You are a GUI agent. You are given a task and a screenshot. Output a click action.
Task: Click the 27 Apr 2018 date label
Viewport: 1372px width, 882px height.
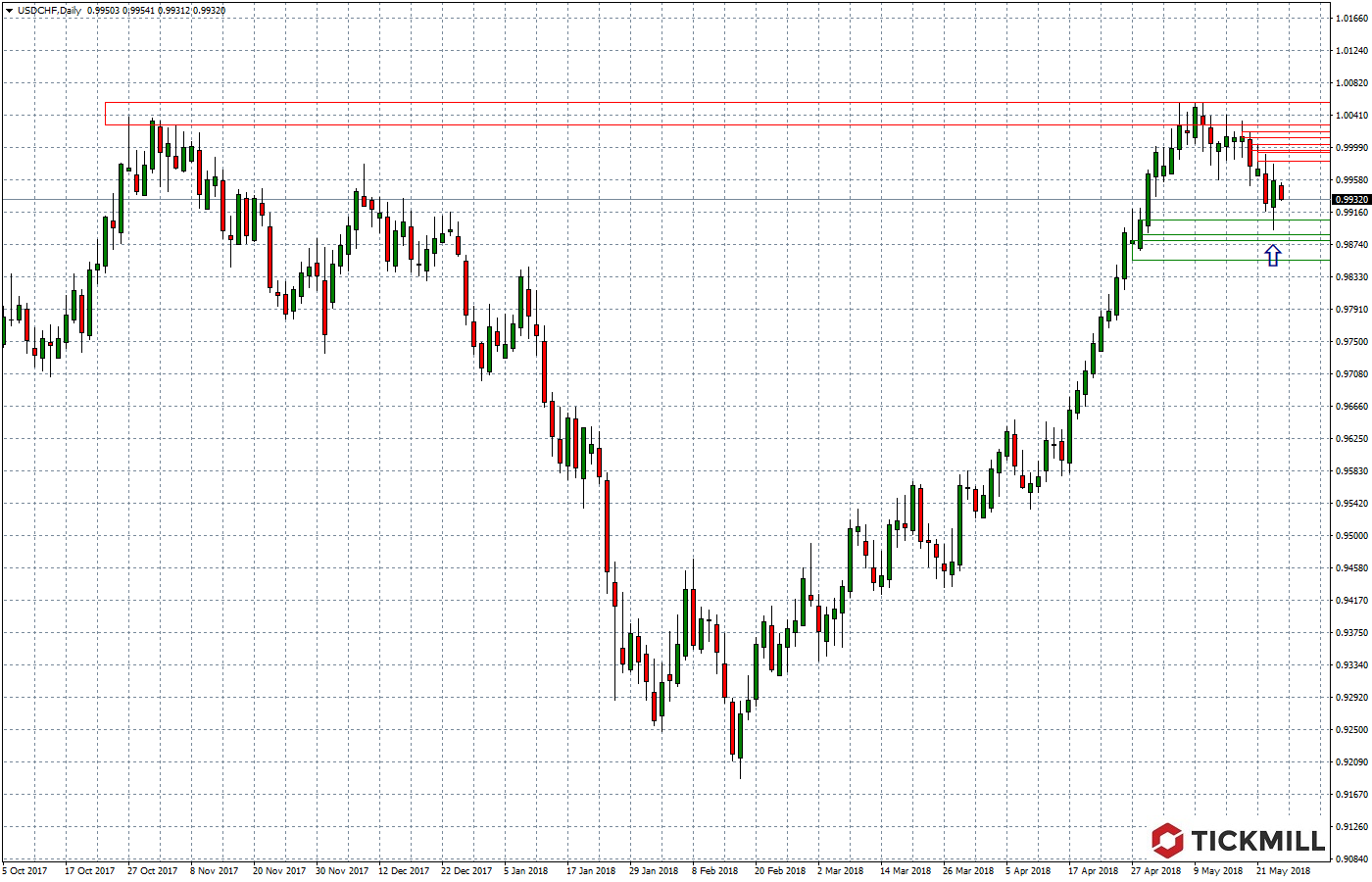(x=1155, y=870)
